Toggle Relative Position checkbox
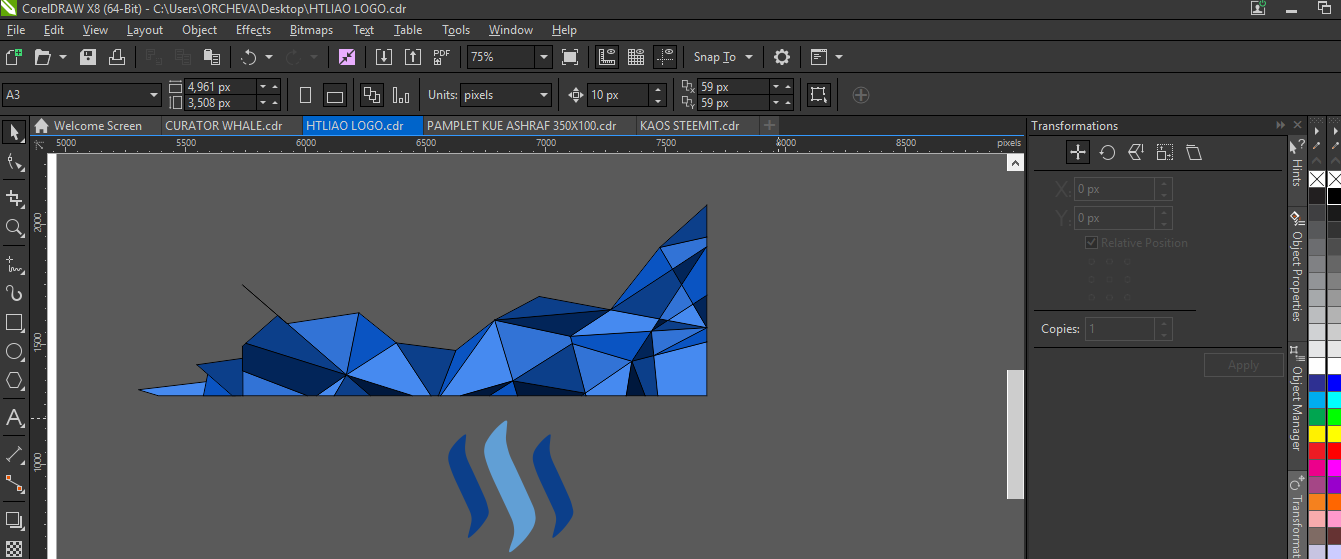 pyautogui.click(x=1092, y=243)
